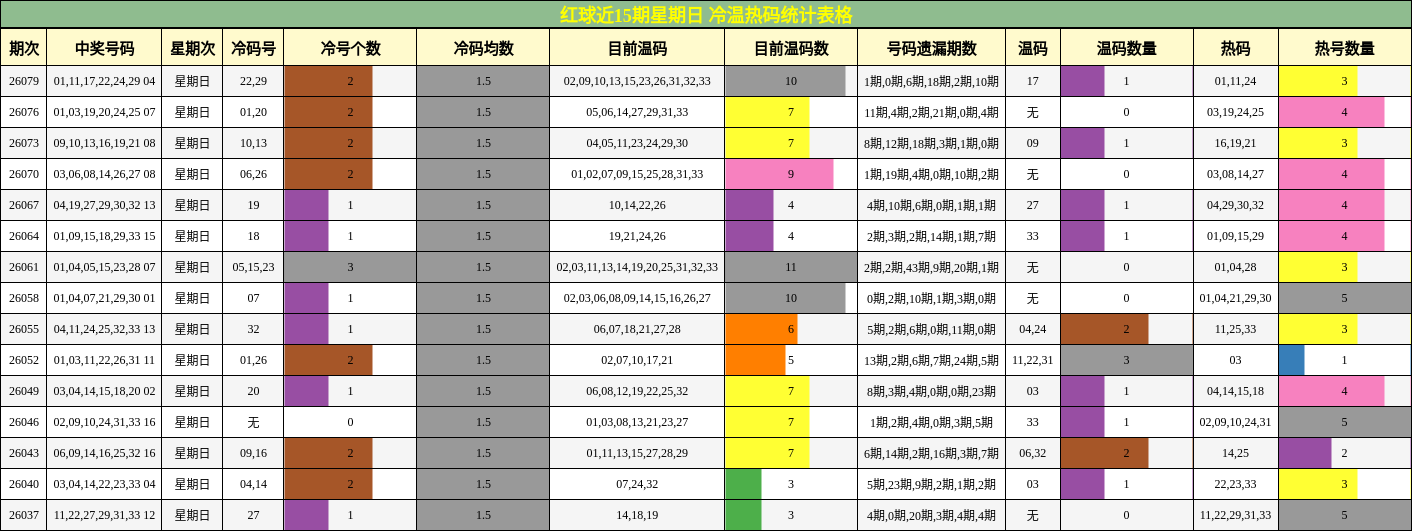1412x531 pixels.
Task: Click cold number cell 22,29
Action: point(253,81)
